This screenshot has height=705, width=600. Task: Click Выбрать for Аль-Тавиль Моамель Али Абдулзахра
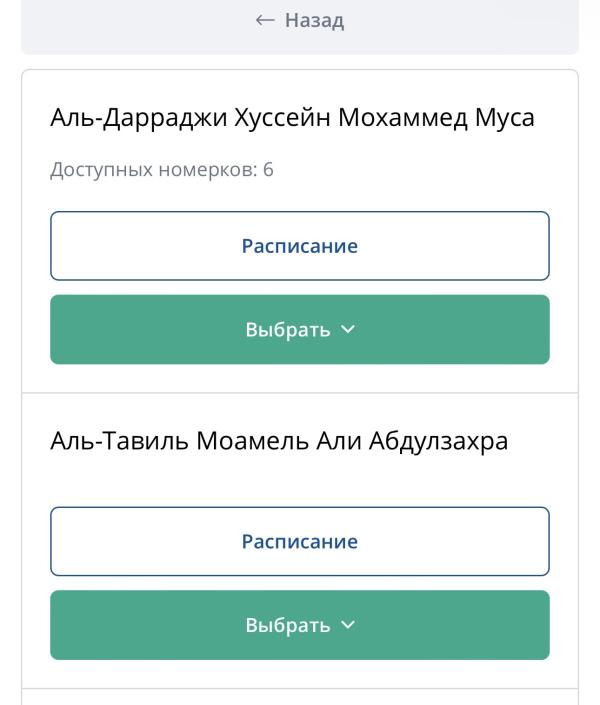pos(300,625)
